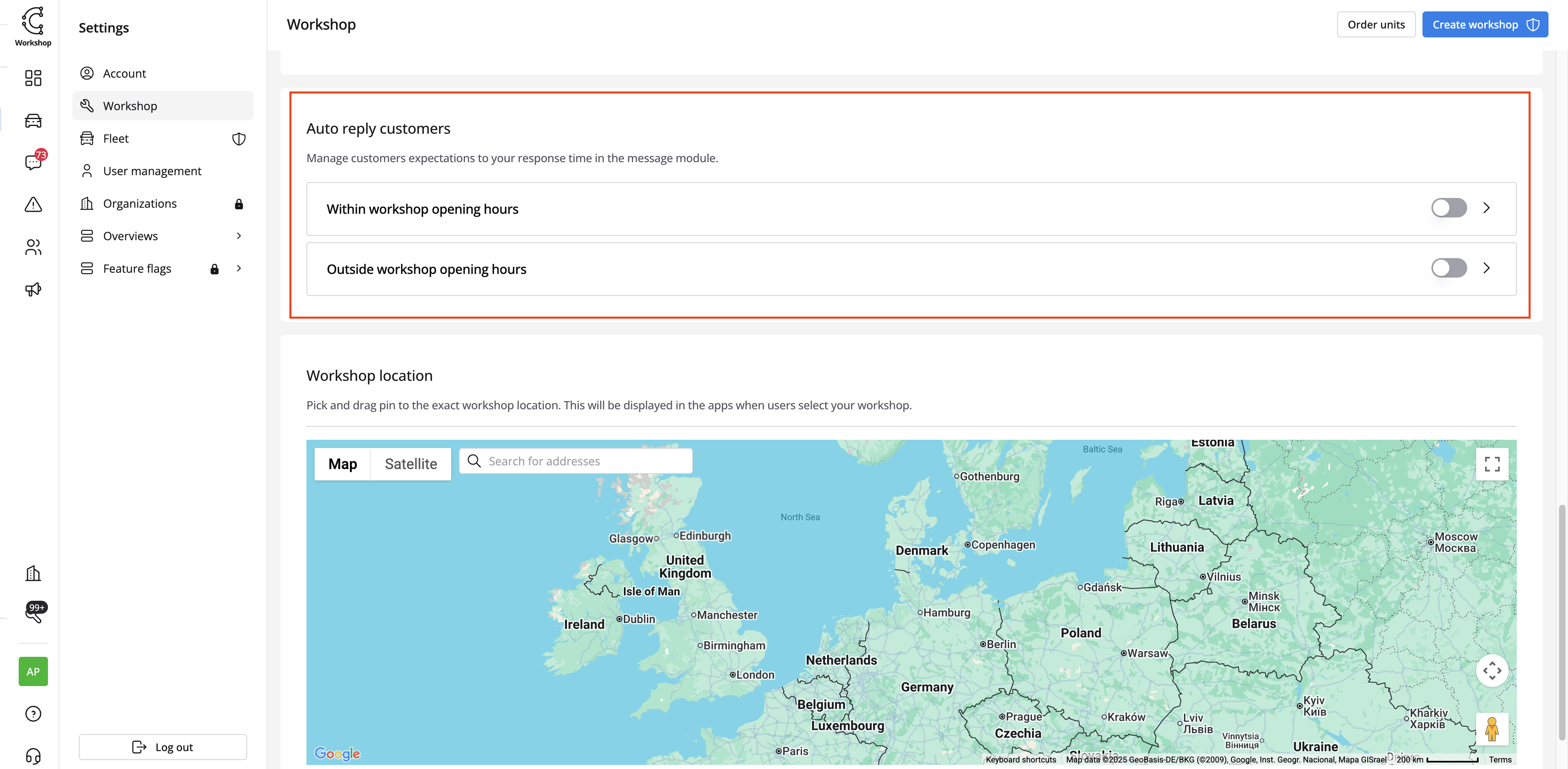
Task: Expand Within workshop opening hours chevron
Action: click(1486, 208)
